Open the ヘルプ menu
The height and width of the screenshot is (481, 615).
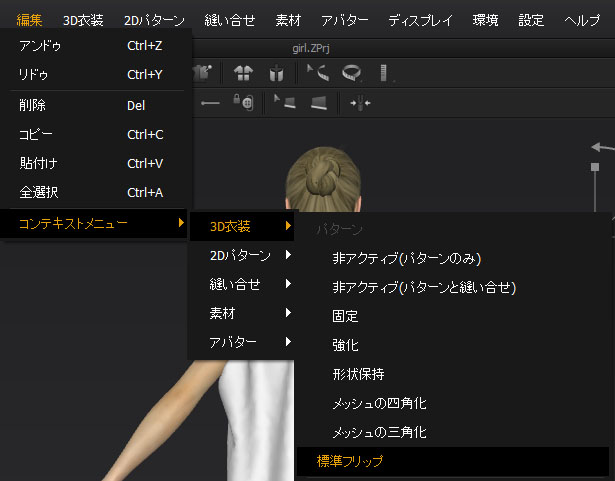[582, 20]
